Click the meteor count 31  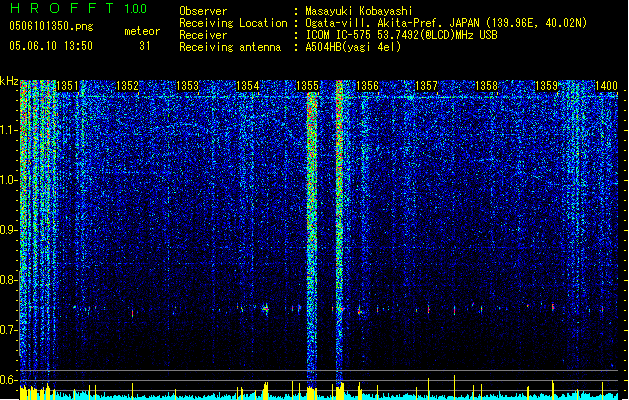145,46
